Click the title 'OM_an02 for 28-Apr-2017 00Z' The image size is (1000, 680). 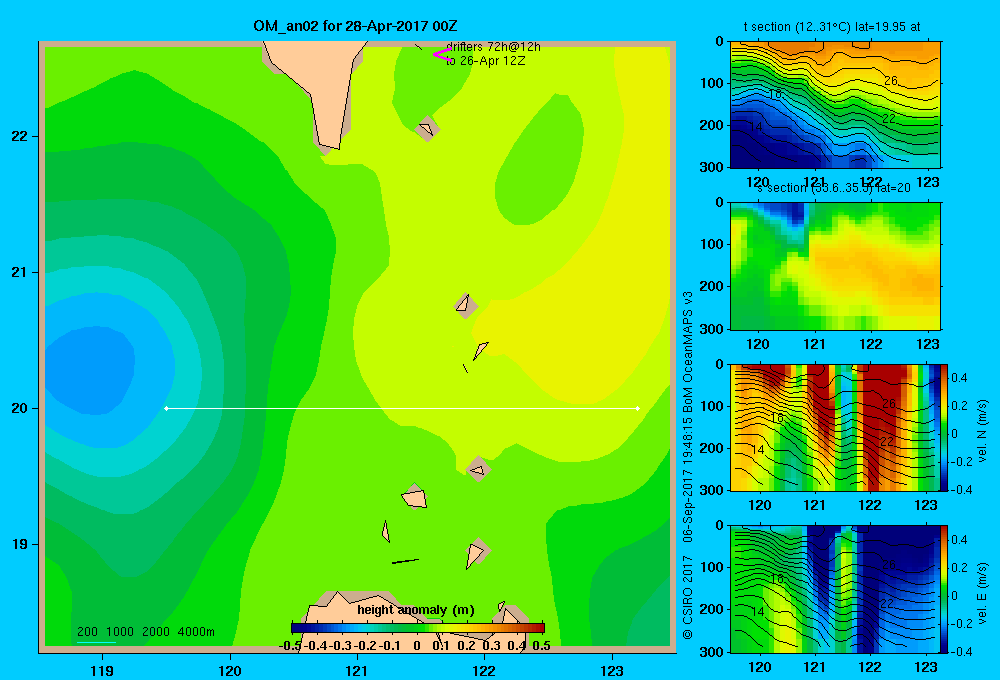point(355,26)
